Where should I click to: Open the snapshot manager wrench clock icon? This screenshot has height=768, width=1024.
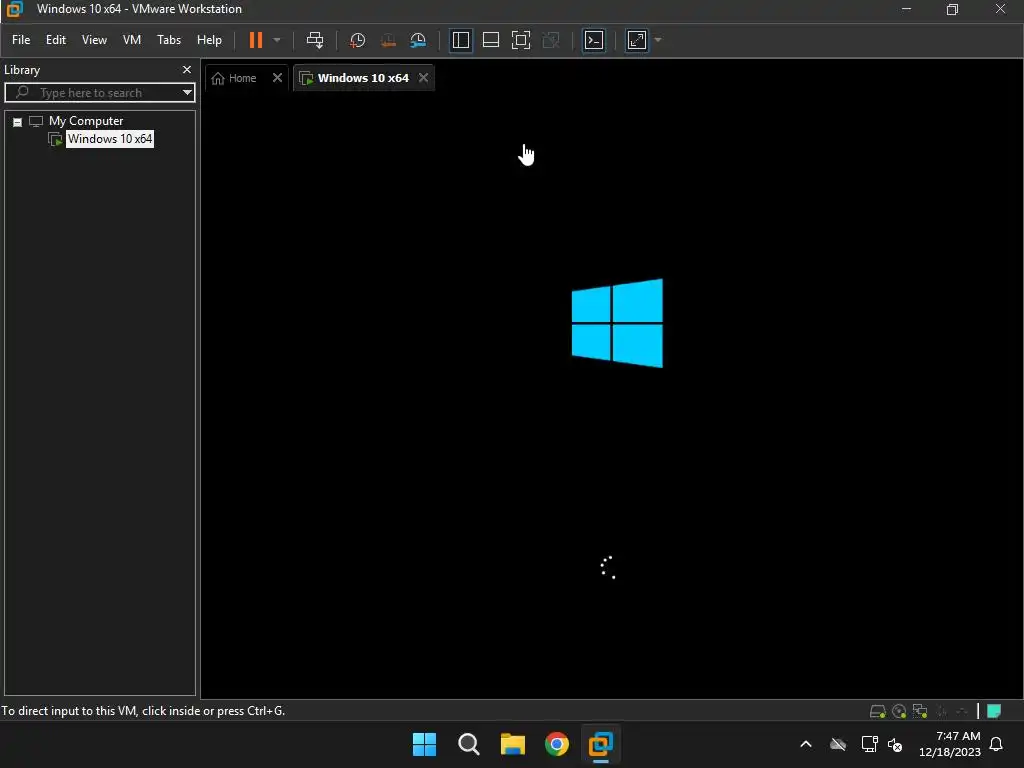pos(418,40)
